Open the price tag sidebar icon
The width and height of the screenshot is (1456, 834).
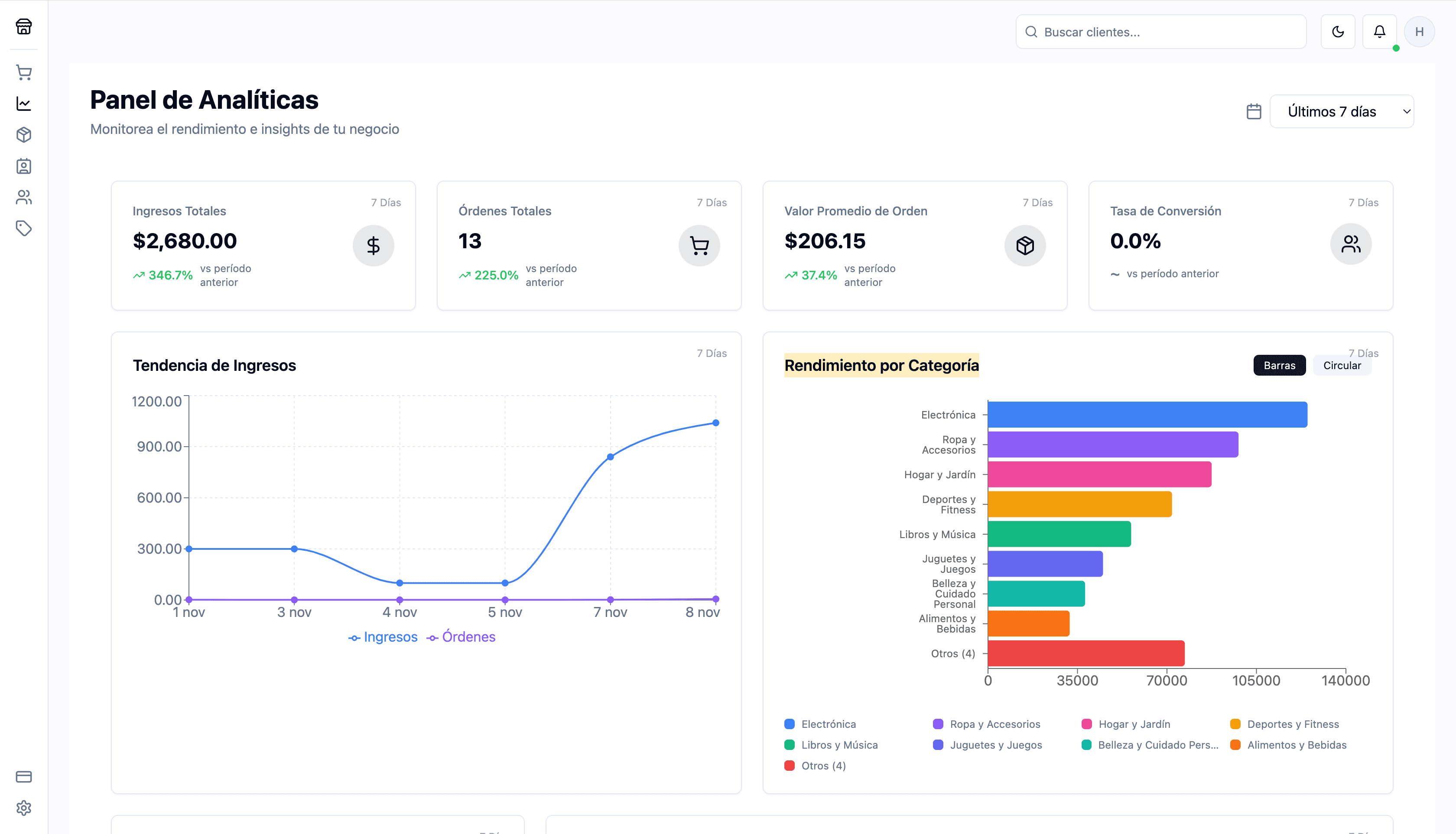pos(23,228)
